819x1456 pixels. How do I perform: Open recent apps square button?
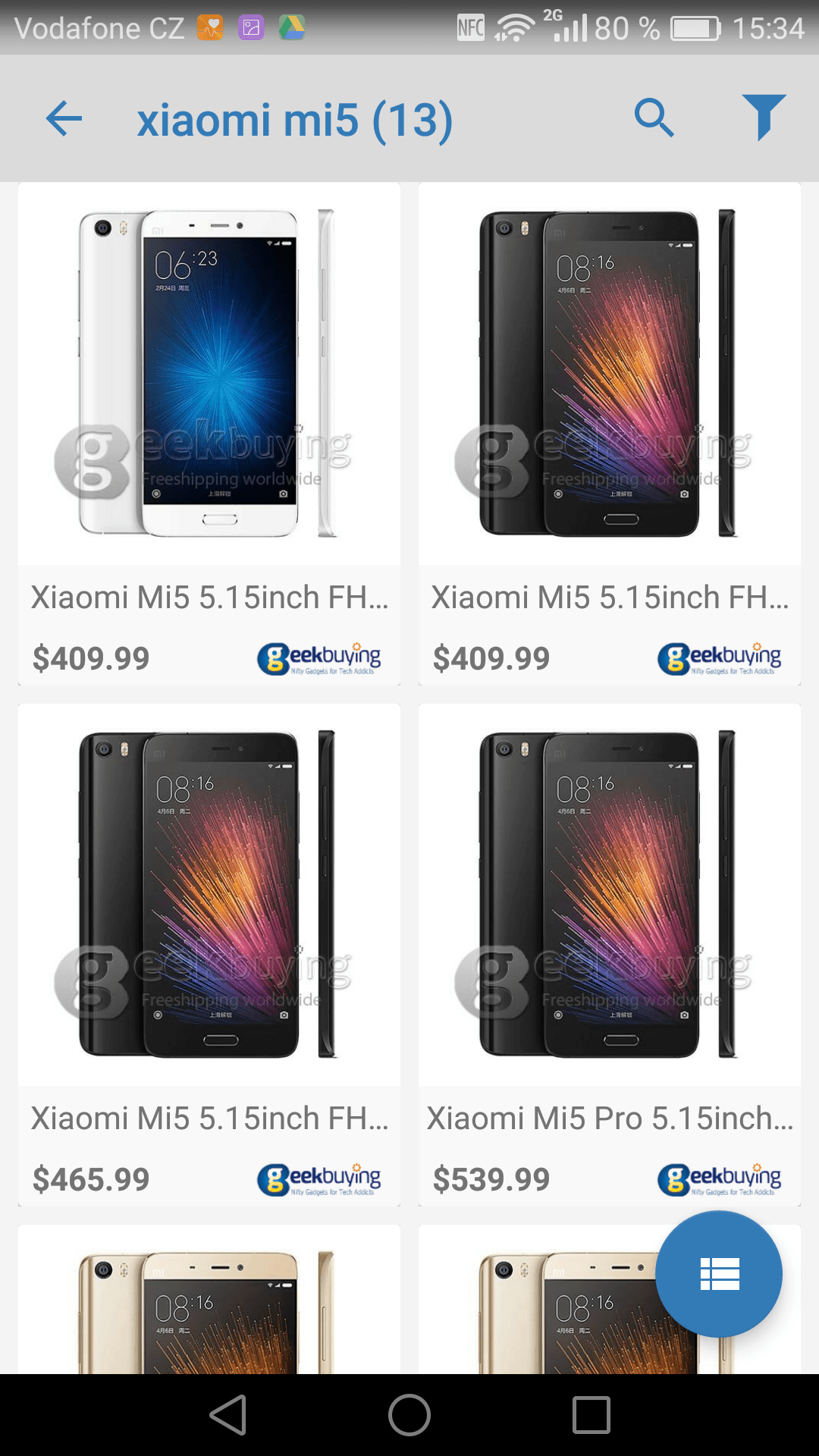591,1415
